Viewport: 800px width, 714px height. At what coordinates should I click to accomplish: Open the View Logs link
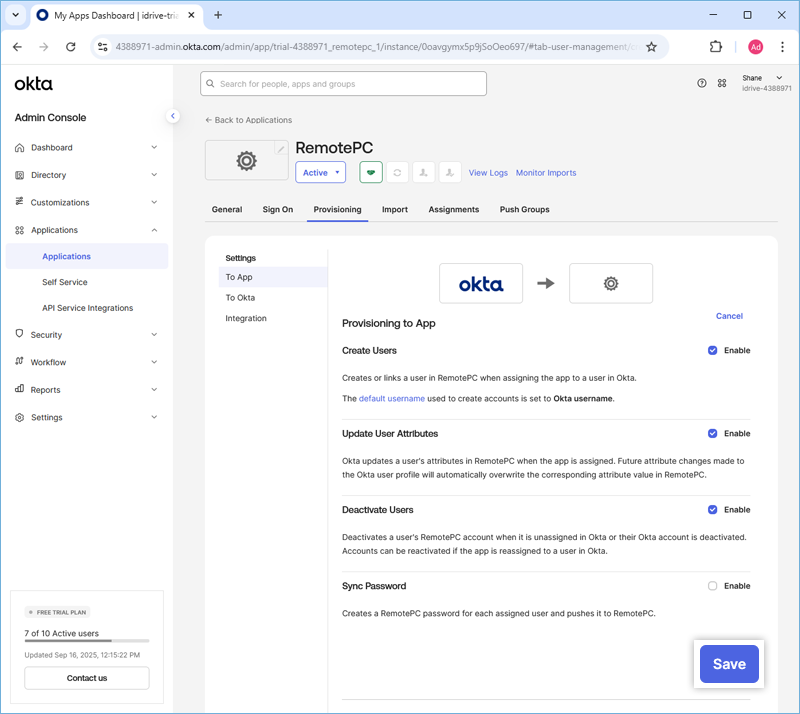click(488, 173)
